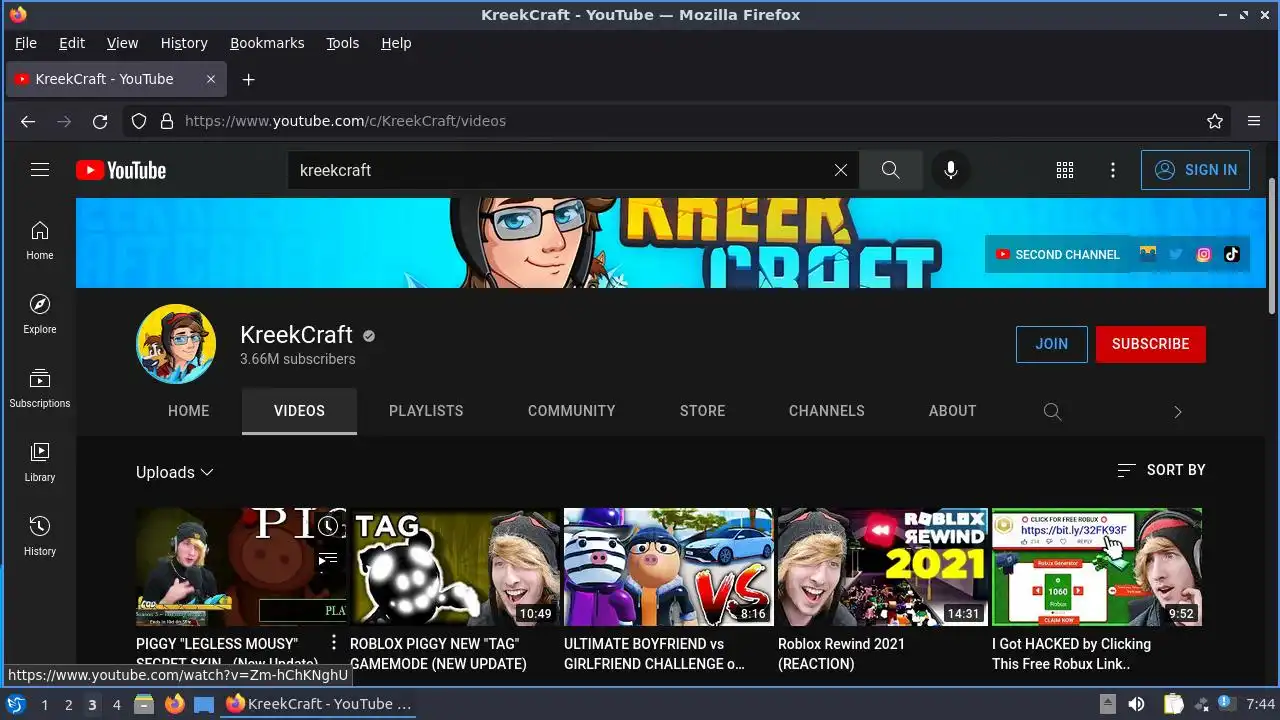Viewport: 1280px width, 720px height.
Task: Go to the YouTube logo home link
Action: tap(121, 170)
